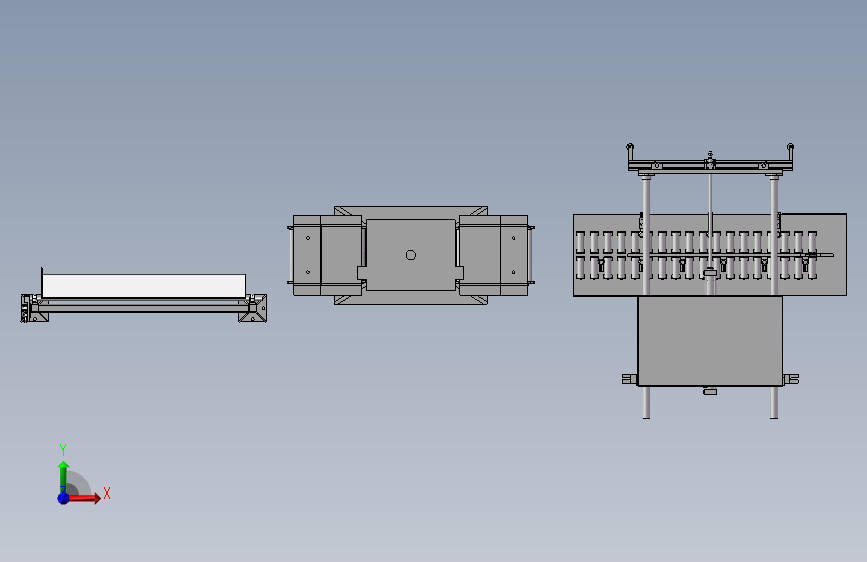Select the large gray tank box on the right model

(x=710, y=341)
